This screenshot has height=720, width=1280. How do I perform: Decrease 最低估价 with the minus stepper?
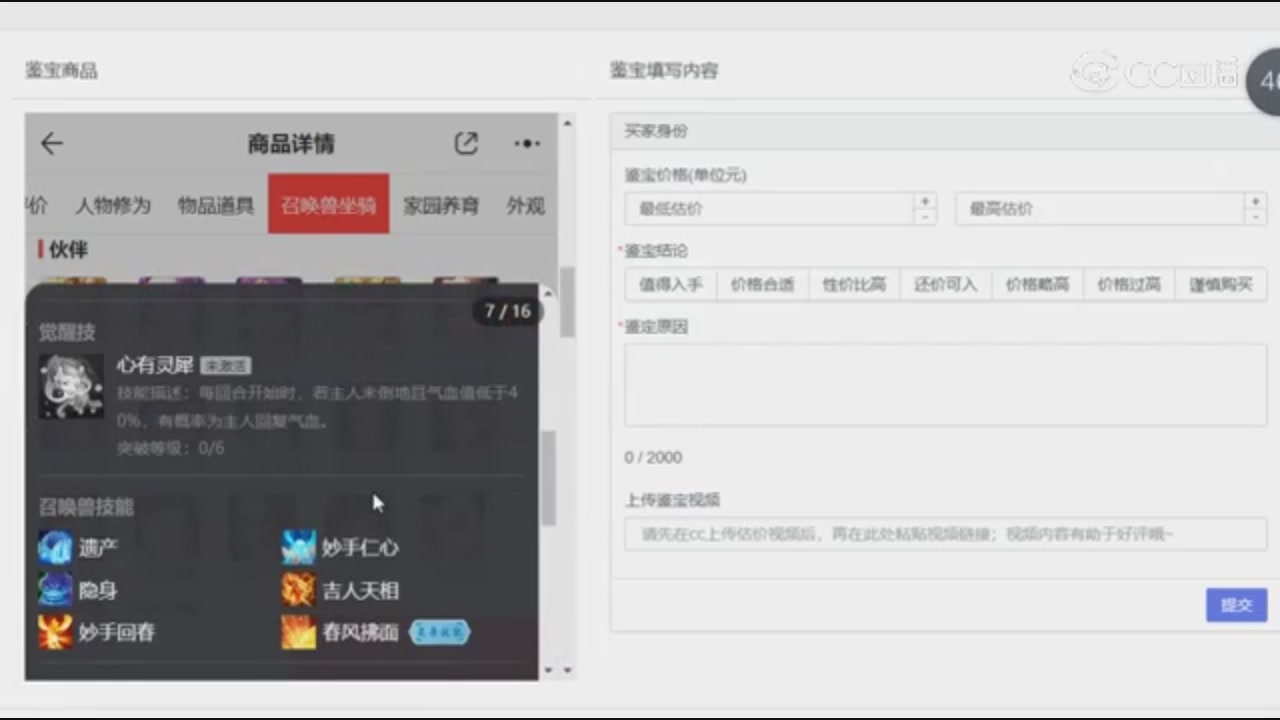click(x=925, y=217)
